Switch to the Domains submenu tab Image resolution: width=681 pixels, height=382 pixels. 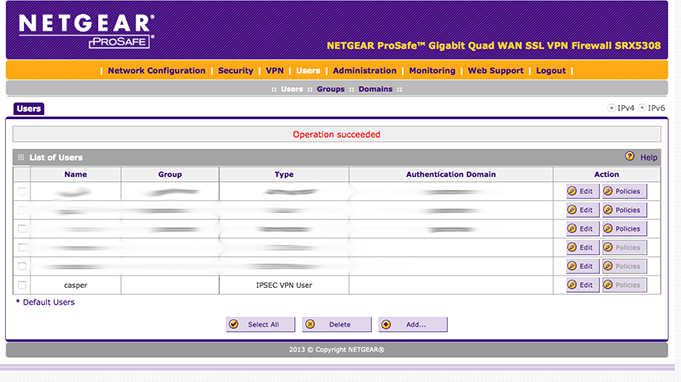click(375, 89)
